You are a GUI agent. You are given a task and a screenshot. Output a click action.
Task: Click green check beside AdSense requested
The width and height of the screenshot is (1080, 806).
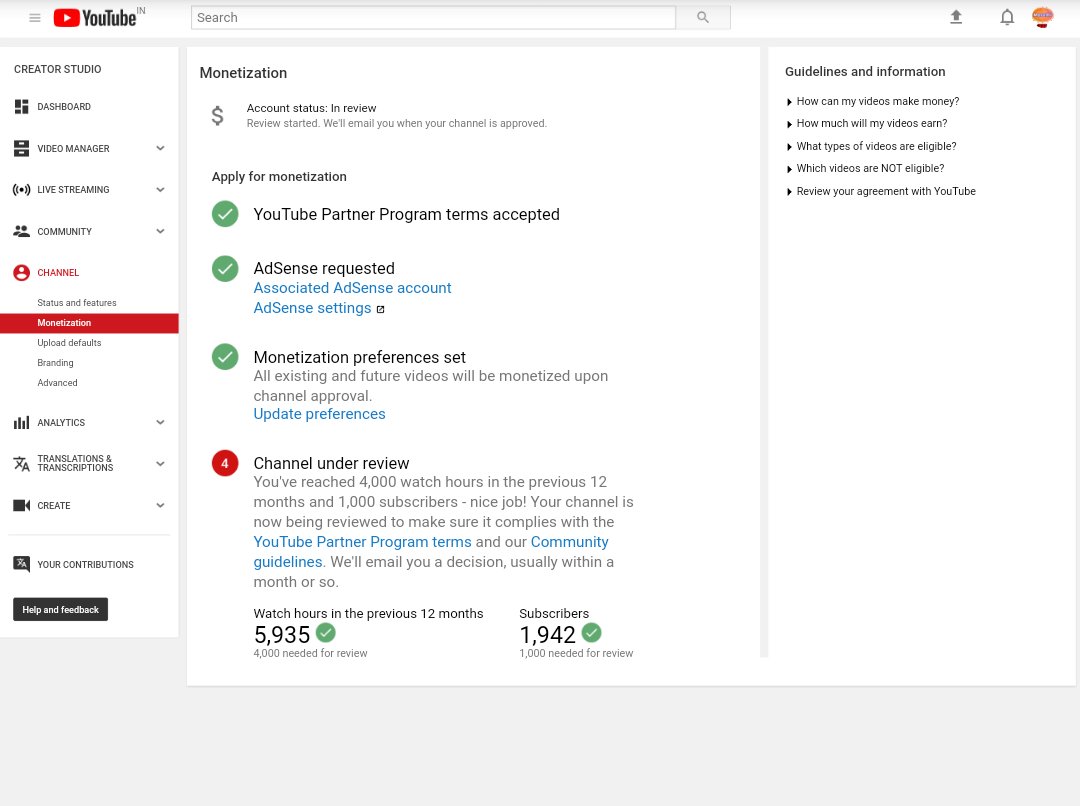(225, 269)
